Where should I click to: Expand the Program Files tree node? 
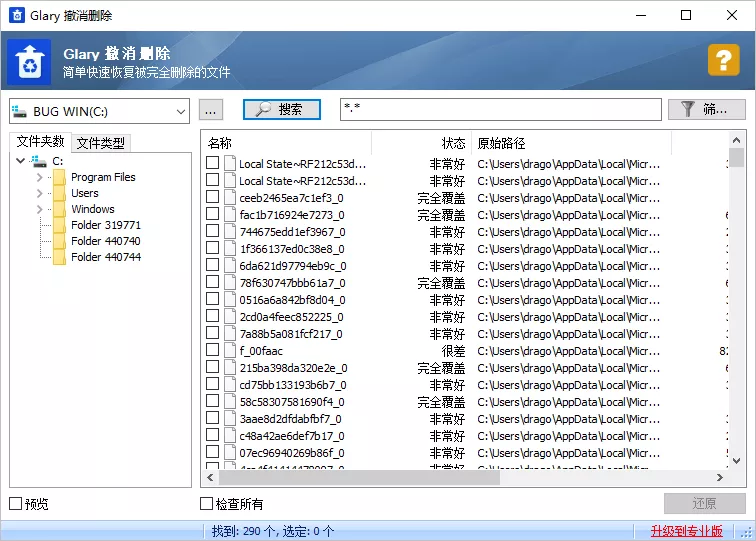pos(39,177)
